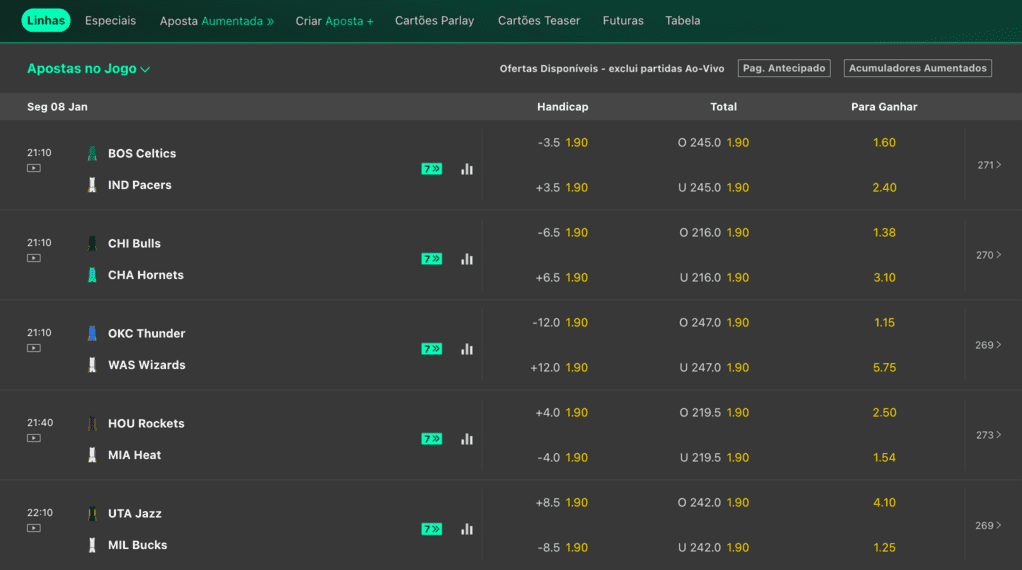The height and width of the screenshot is (570, 1022).
Task: Open the Criar Aposta + tab
Action: tap(334, 21)
